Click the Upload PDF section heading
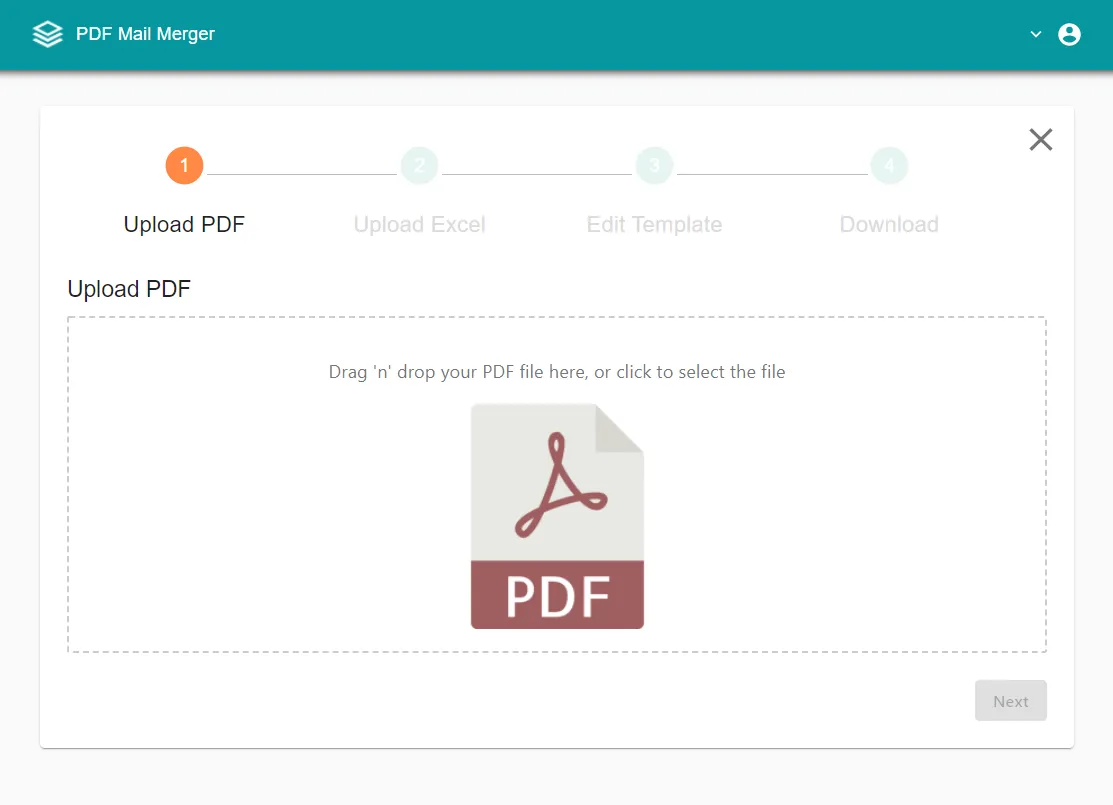The image size is (1113, 805). [129, 289]
